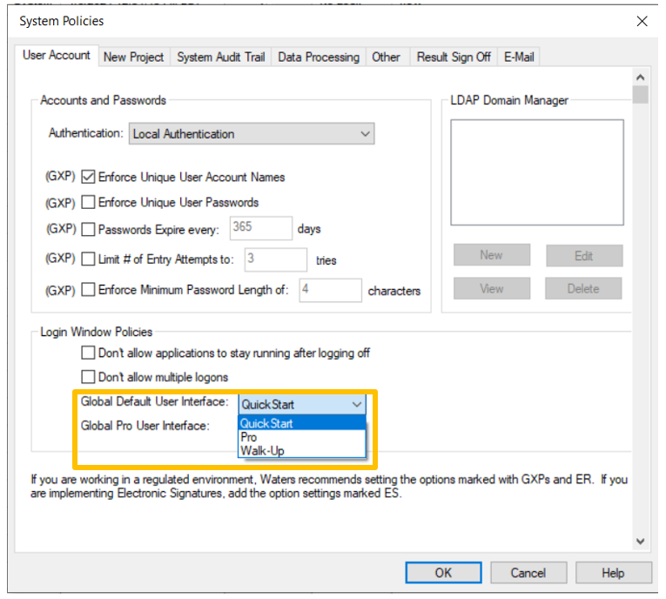Screen dimensions: 666x599
Task: Uncheck Enforce Unique User Account Names
Action: click(89, 177)
